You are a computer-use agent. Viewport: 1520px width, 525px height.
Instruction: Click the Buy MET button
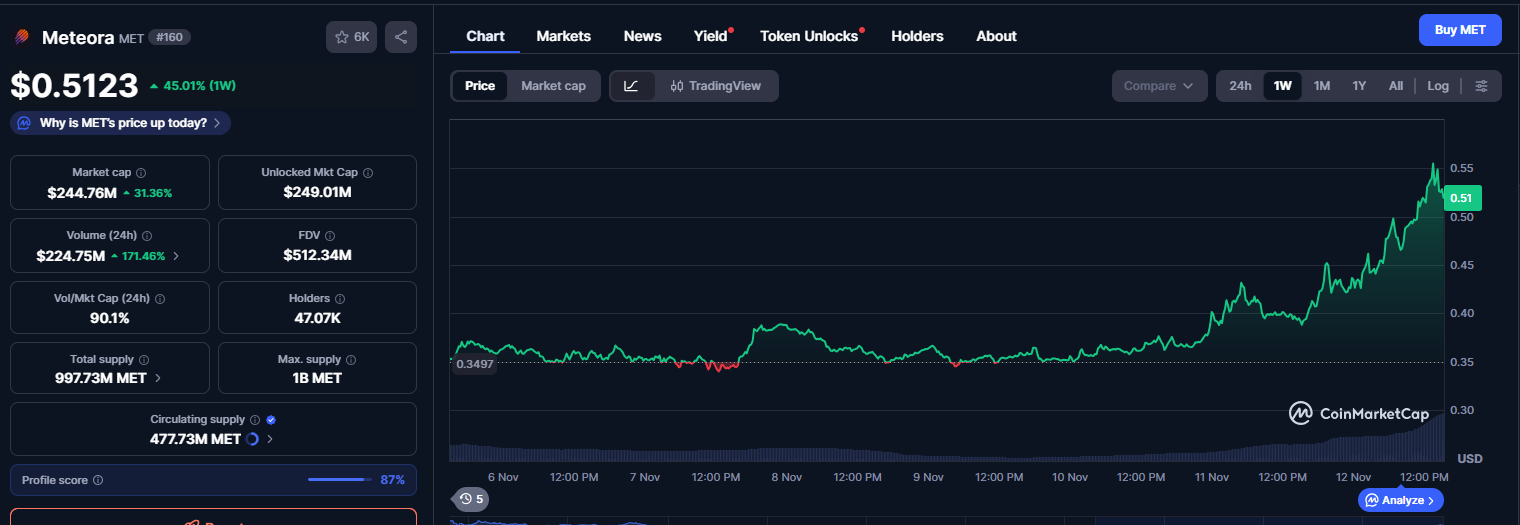(1459, 30)
